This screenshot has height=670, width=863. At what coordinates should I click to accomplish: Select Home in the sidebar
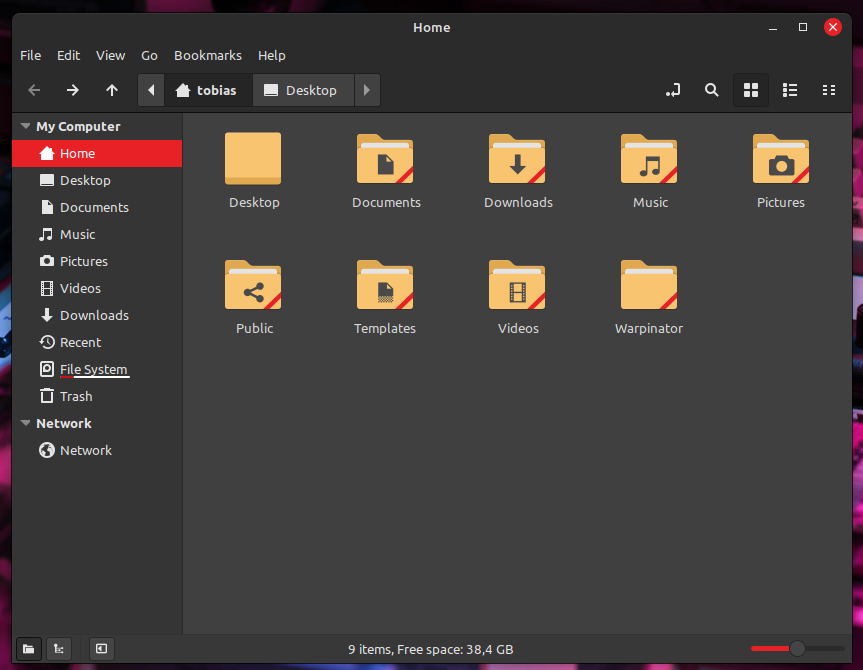[x=97, y=154]
